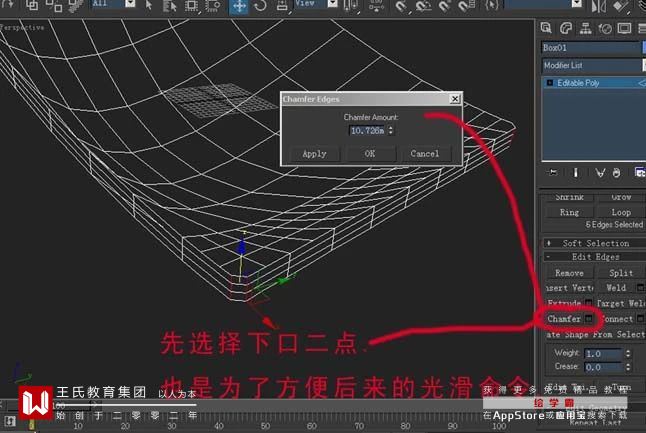Click the Mirror tool icon

[x=599, y=6]
